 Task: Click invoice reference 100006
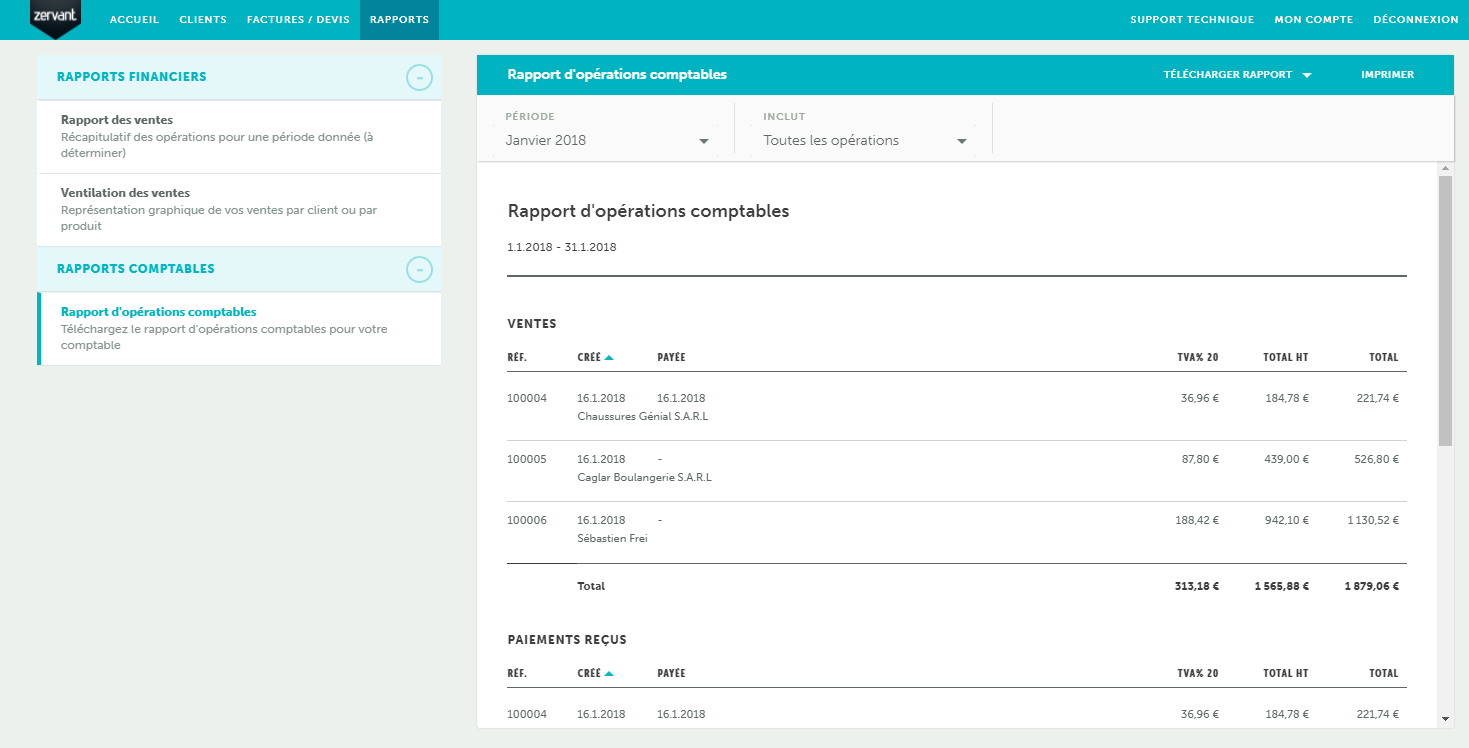tap(527, 520)
